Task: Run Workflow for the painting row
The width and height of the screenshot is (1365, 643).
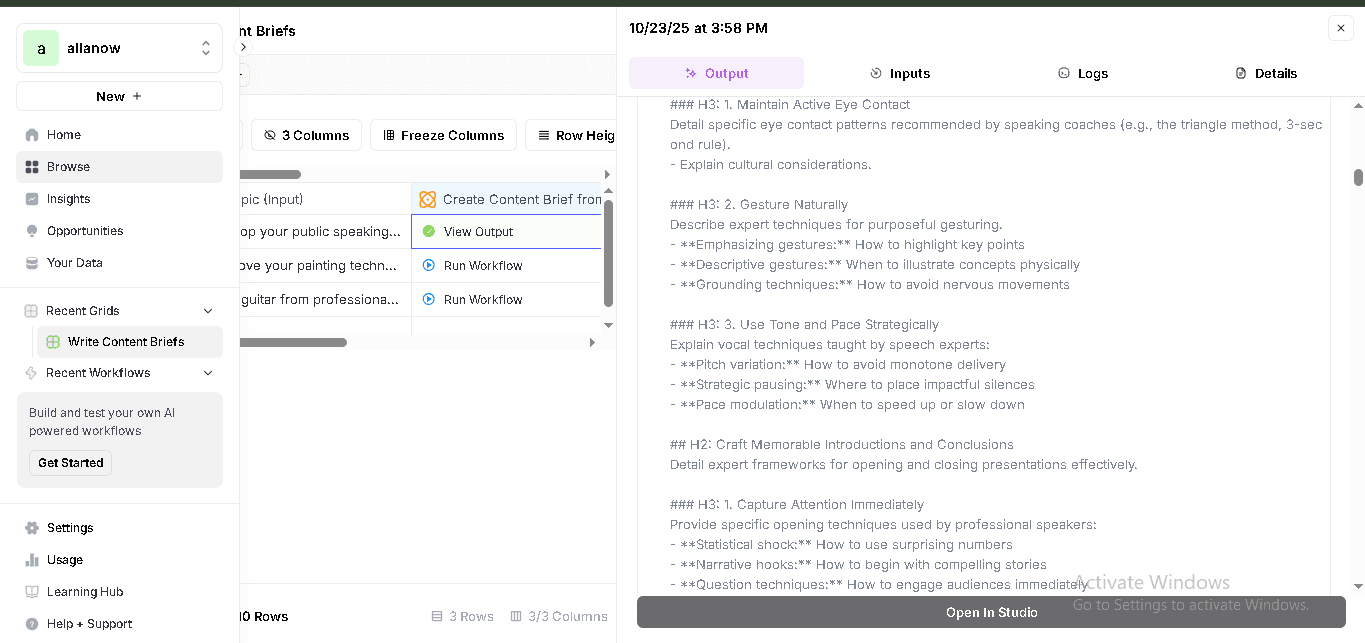Action: pyautogui.click(x=482, y=266)
